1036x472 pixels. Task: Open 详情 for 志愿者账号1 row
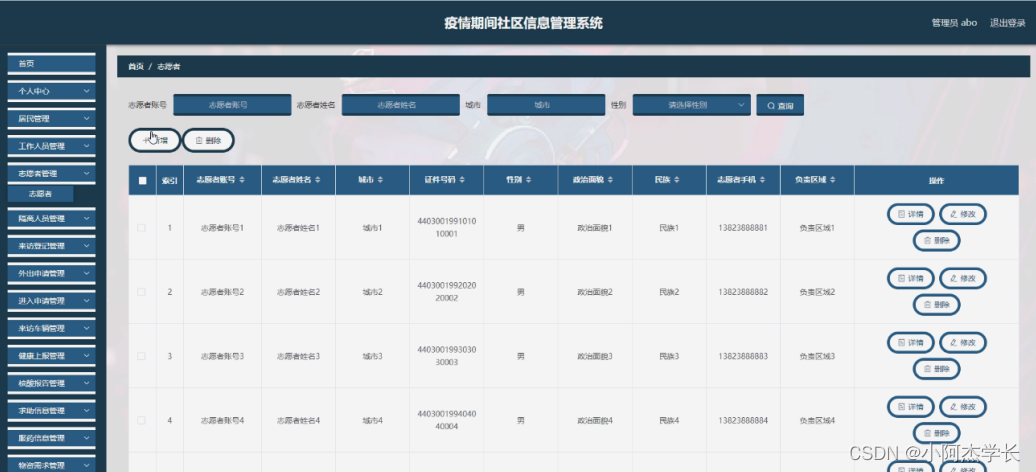pyautogui.click(x=910, y=214)
